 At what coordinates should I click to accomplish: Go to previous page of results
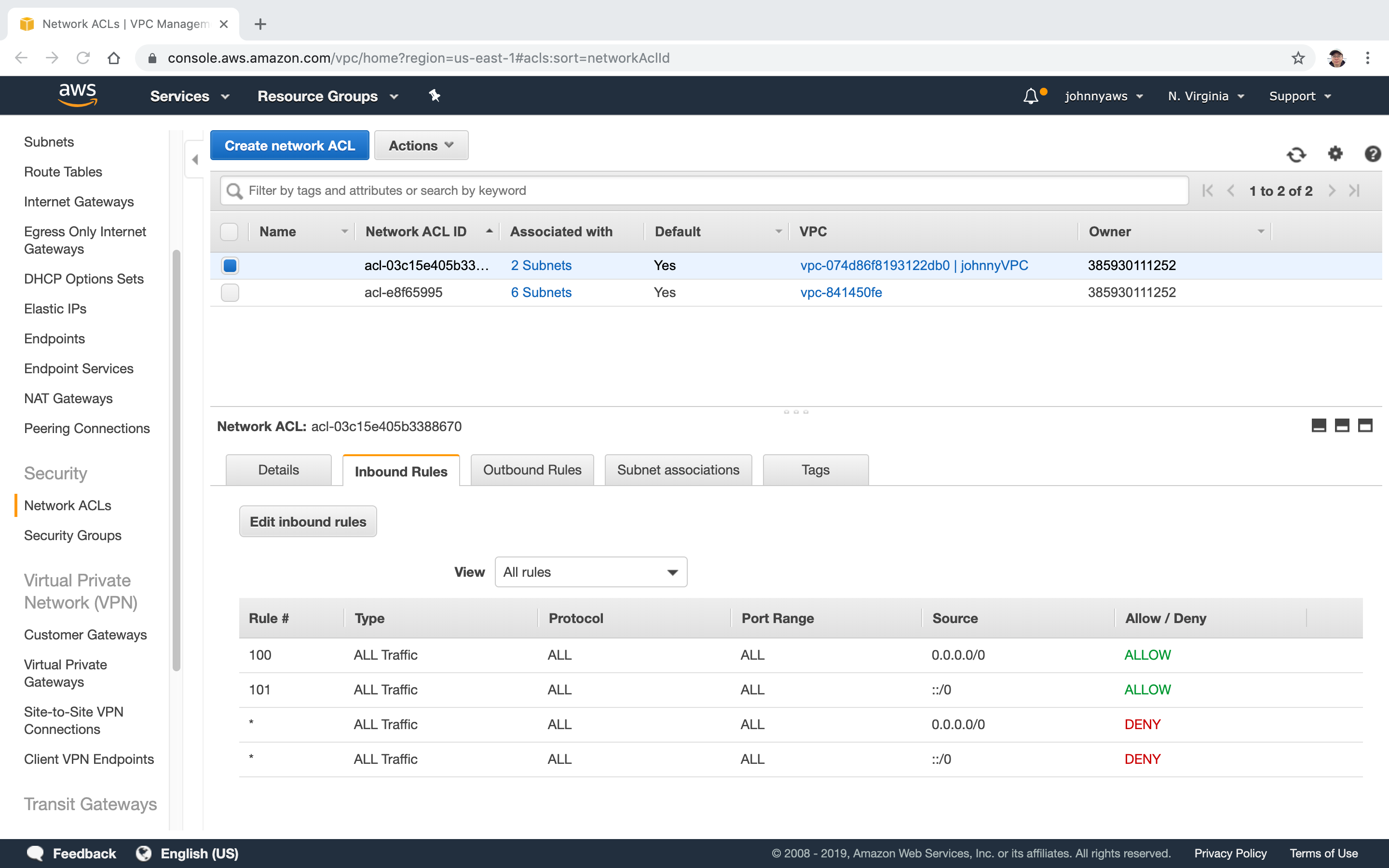click(x=1231, y=190)
